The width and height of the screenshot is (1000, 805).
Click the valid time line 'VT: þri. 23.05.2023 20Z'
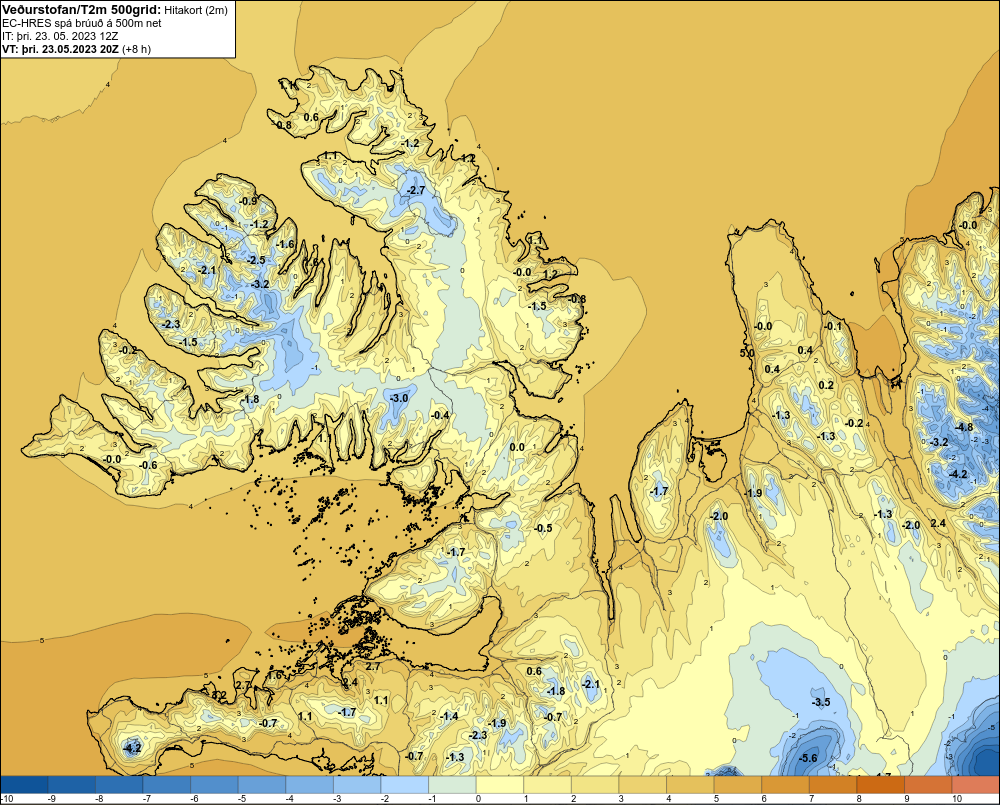(x=61, y=49)
